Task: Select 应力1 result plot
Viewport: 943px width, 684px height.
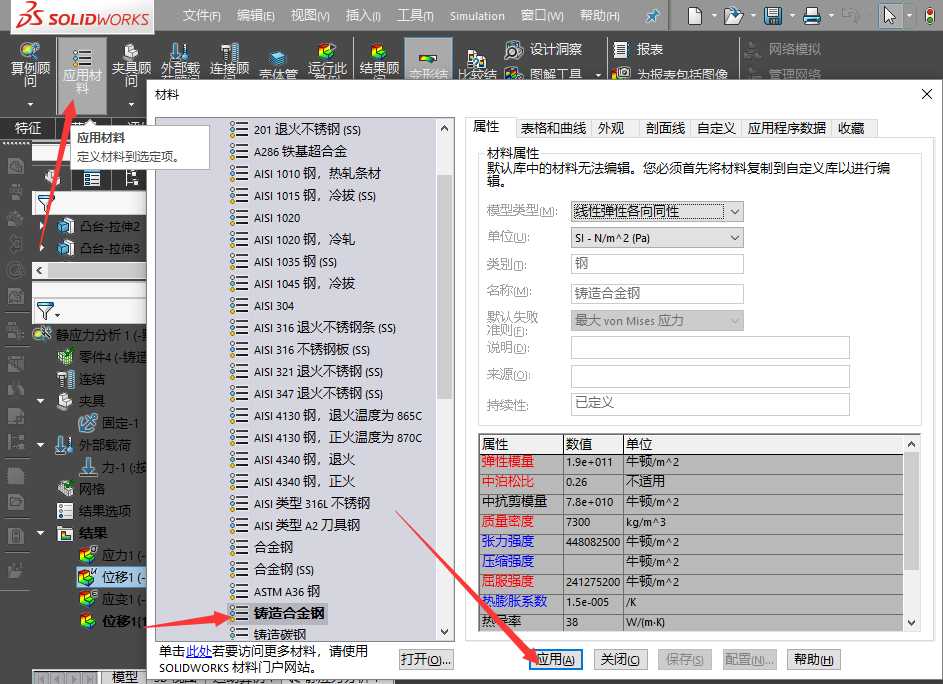Action: click(112, 555)
